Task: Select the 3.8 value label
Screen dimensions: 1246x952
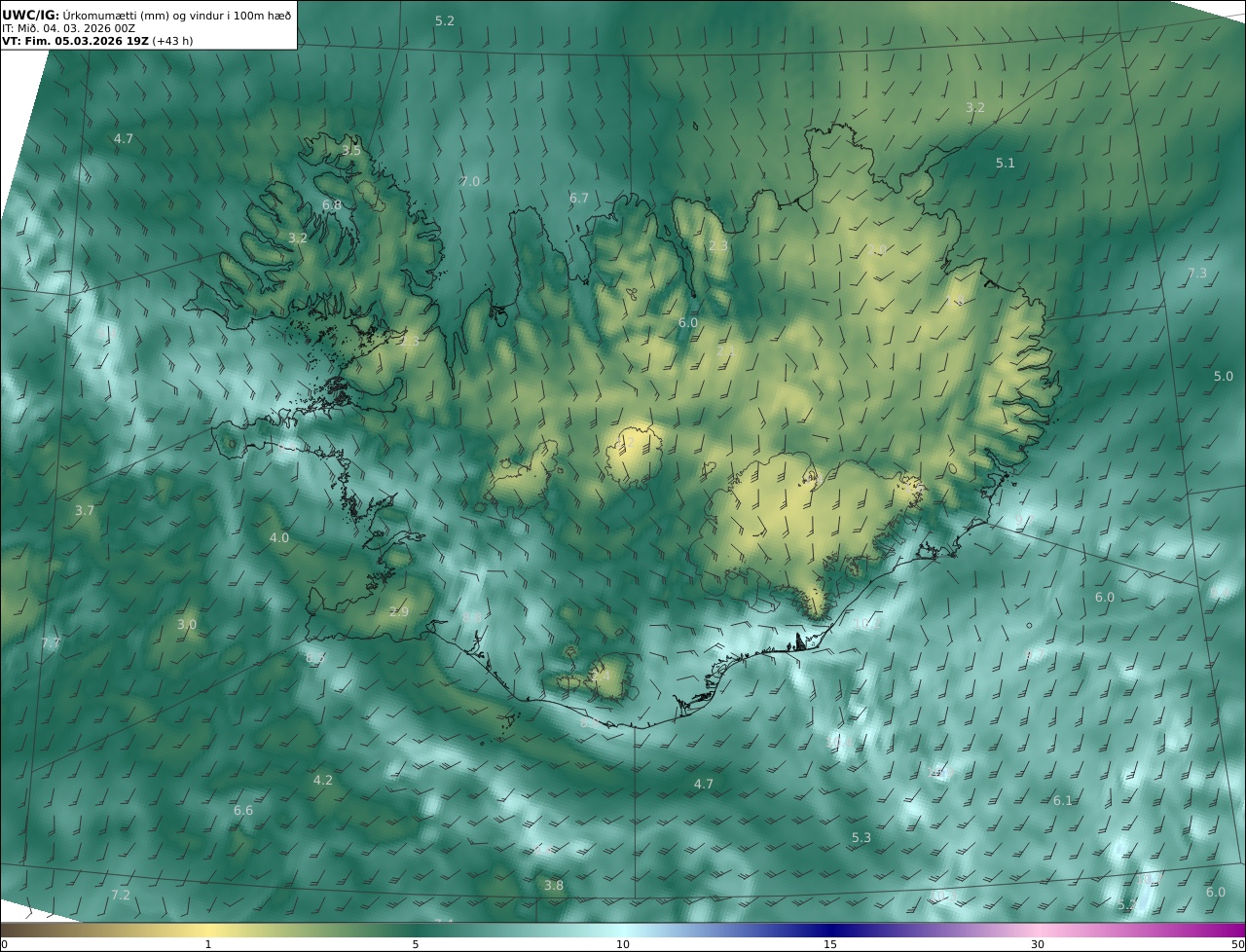Action: (554, 885)
